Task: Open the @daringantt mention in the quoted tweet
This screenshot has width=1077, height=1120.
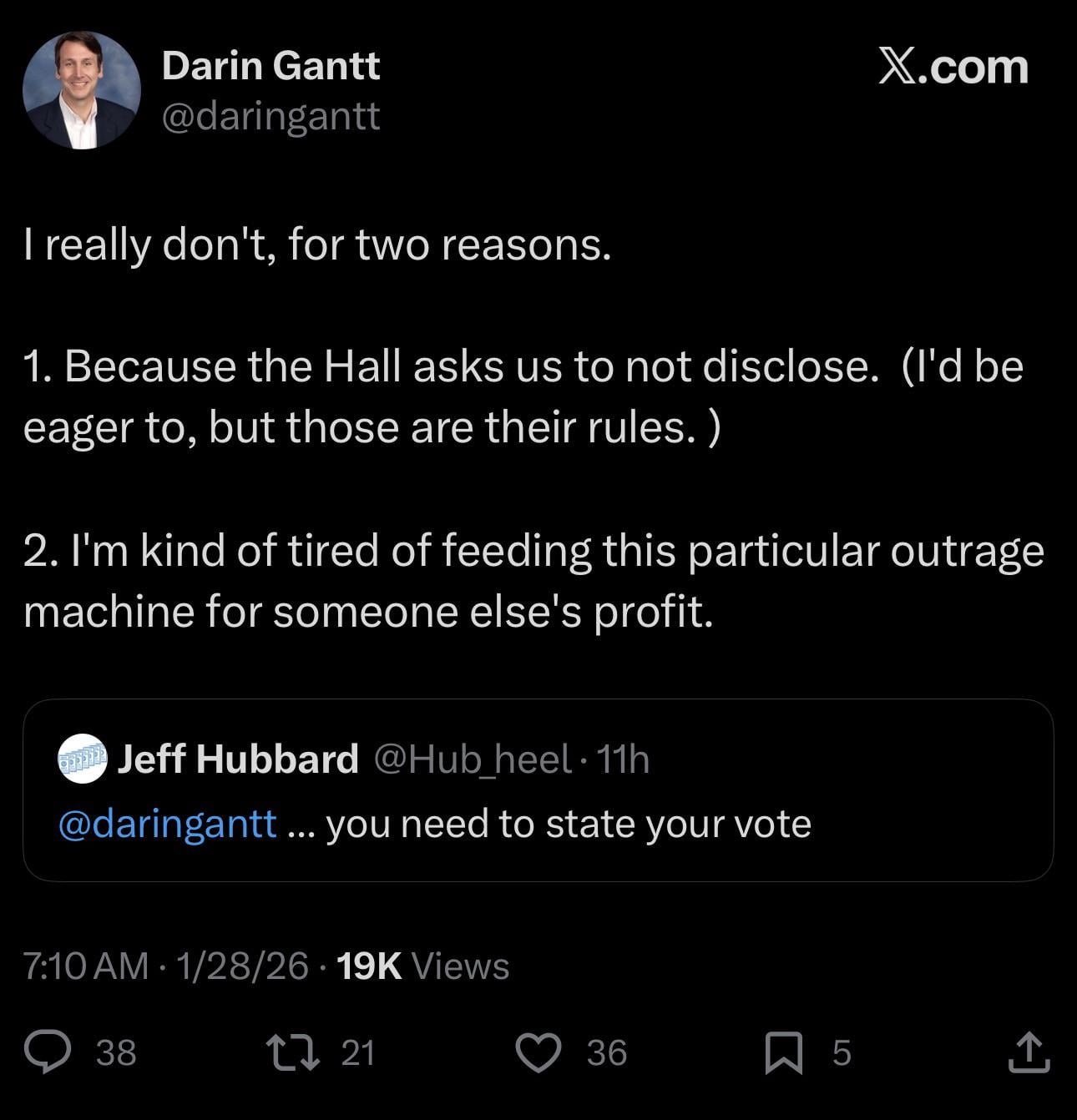Action: (167, 824)
